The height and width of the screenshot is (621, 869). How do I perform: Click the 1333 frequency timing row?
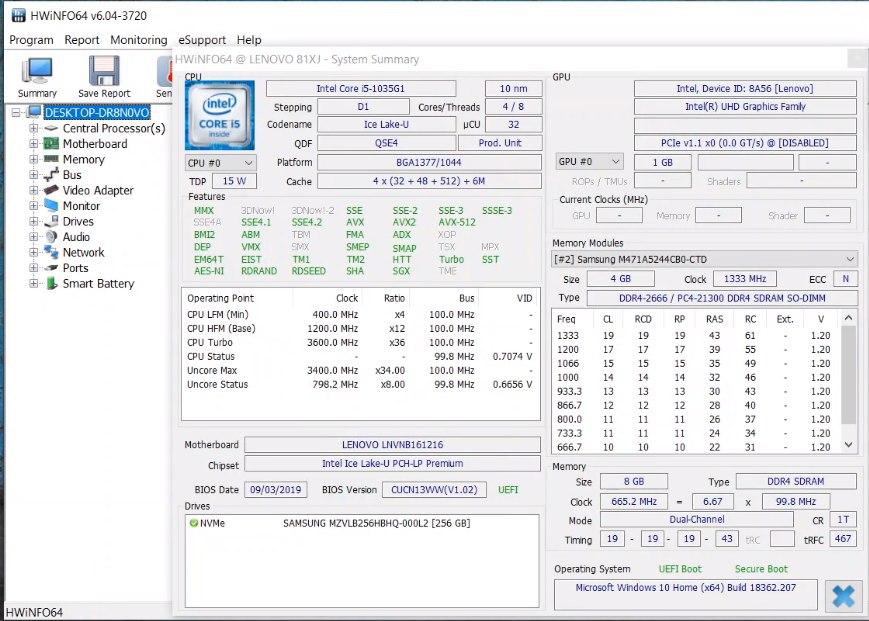696,335
